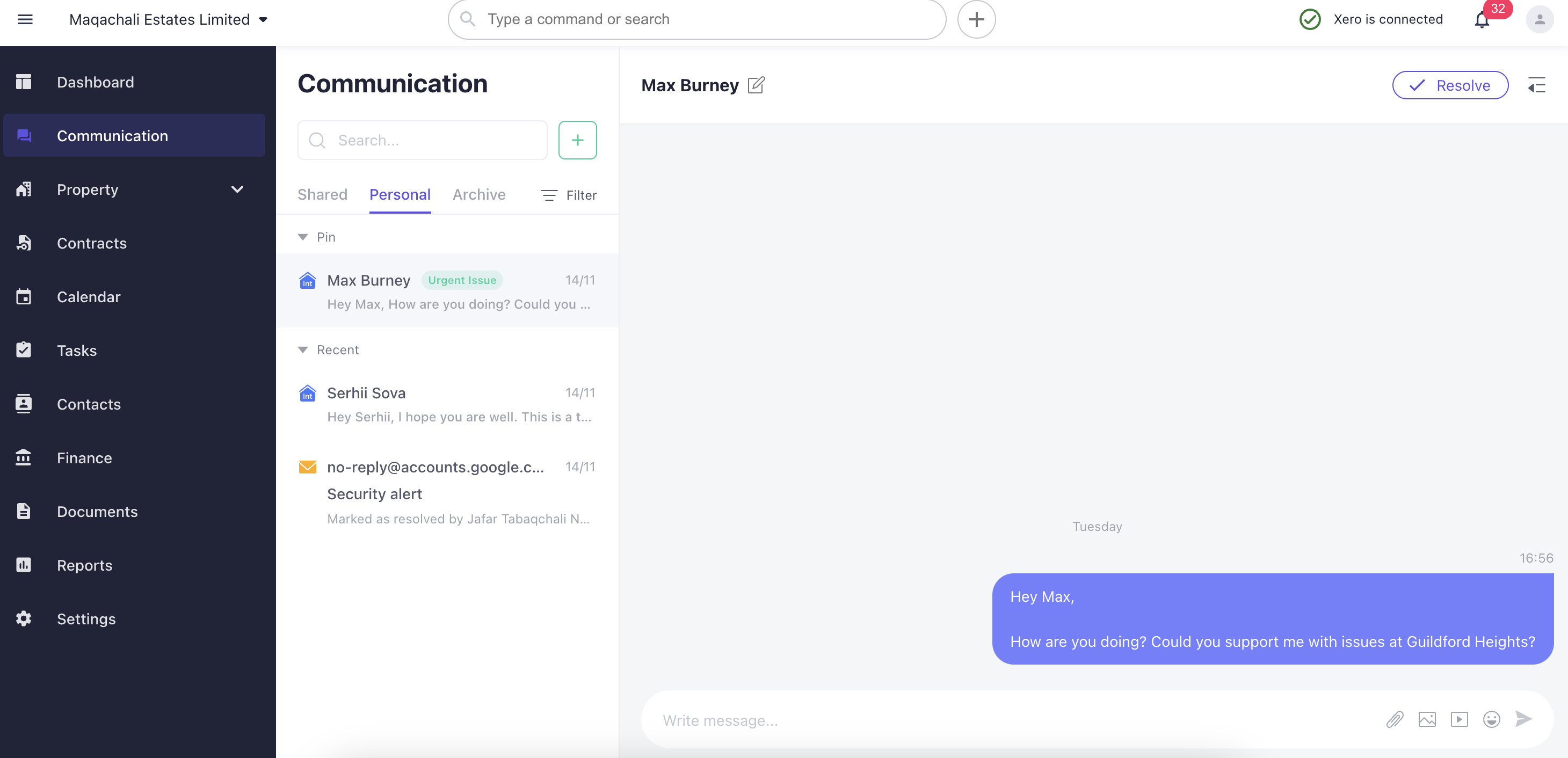This screenshot has width=1568, height=758.
Task: Click the Communication search box
Action: pos(423,140)
